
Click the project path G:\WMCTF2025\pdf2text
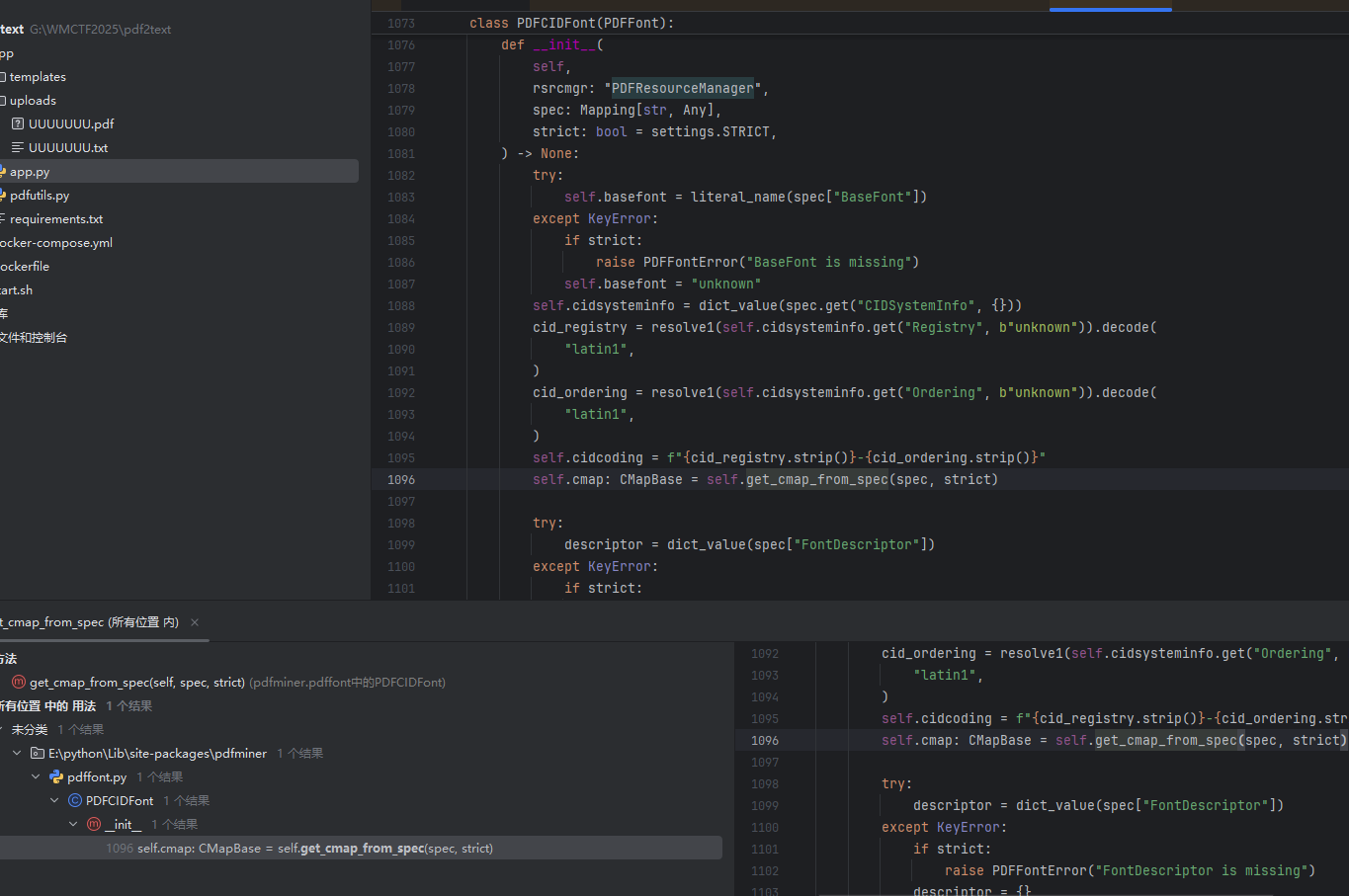[x=100, y=30]
